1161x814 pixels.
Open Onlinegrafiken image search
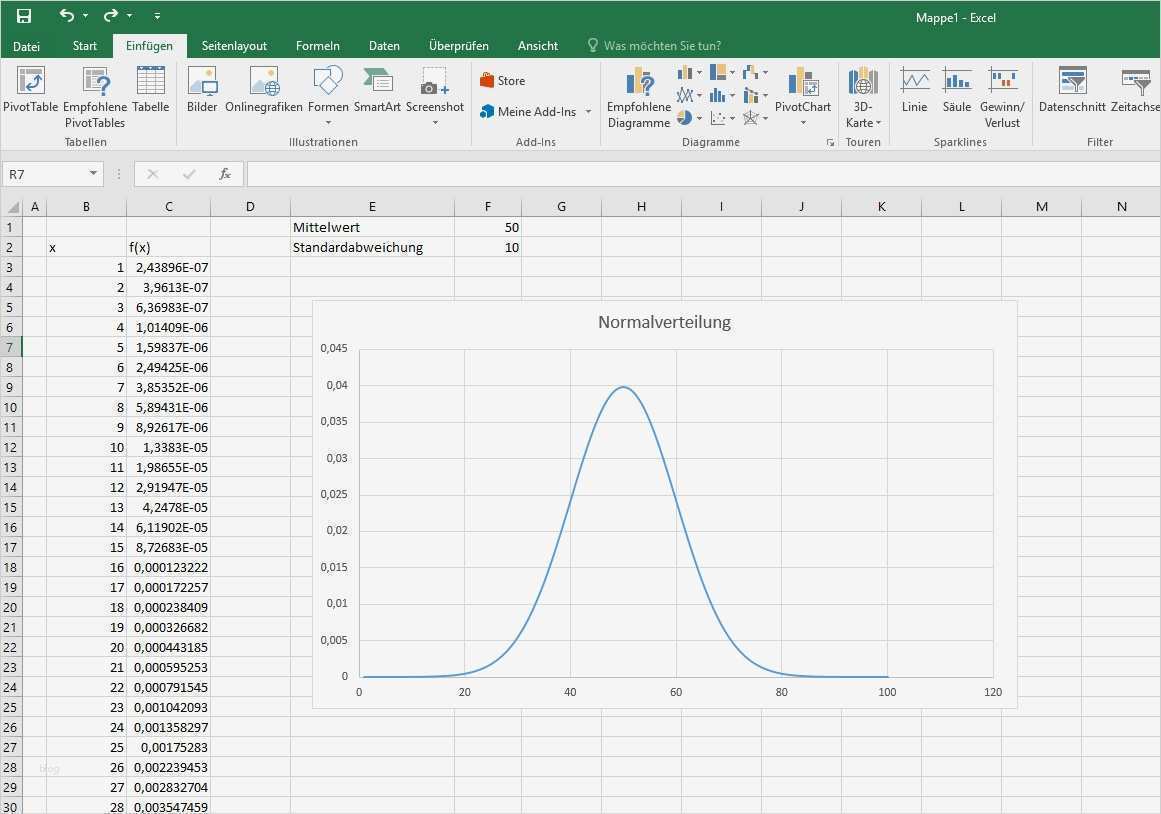point(264,90)
